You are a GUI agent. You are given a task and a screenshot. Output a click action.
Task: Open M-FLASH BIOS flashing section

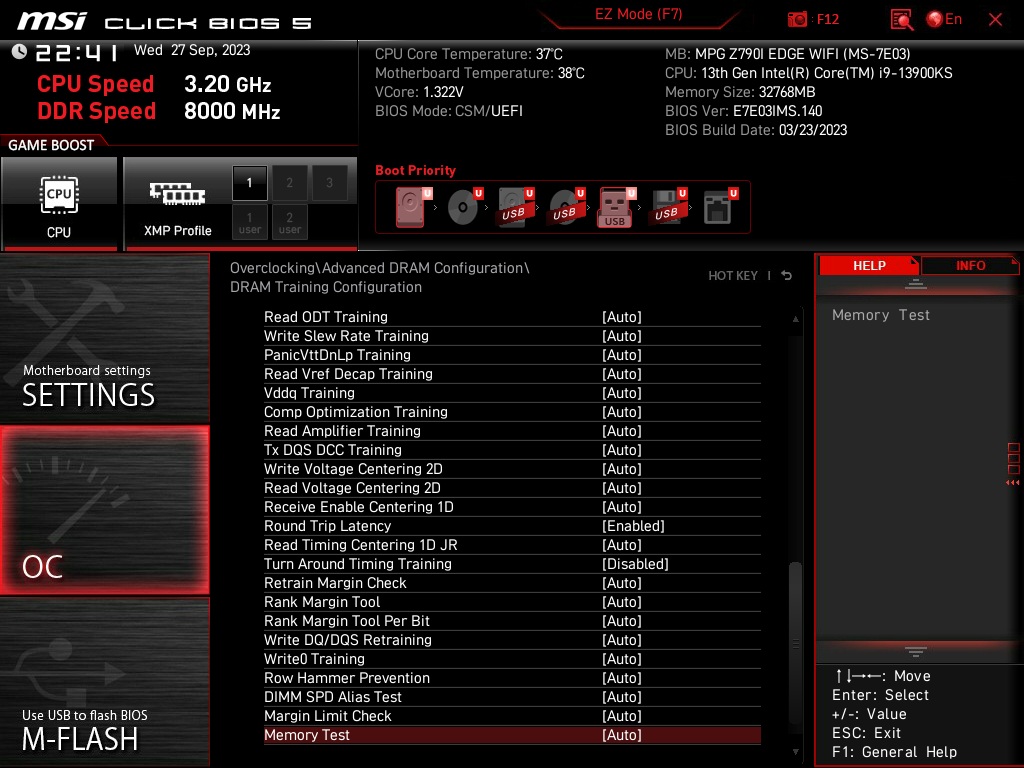pyautogui.click(x=105, y=682)
